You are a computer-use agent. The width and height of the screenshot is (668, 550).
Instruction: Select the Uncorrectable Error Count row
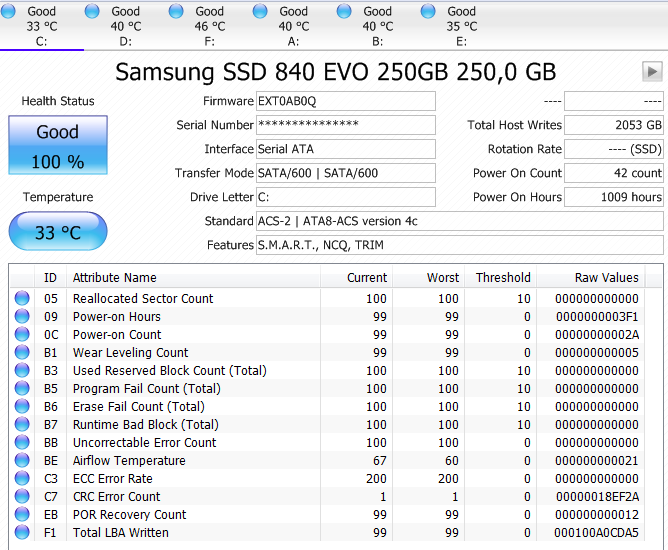[327, 442]
